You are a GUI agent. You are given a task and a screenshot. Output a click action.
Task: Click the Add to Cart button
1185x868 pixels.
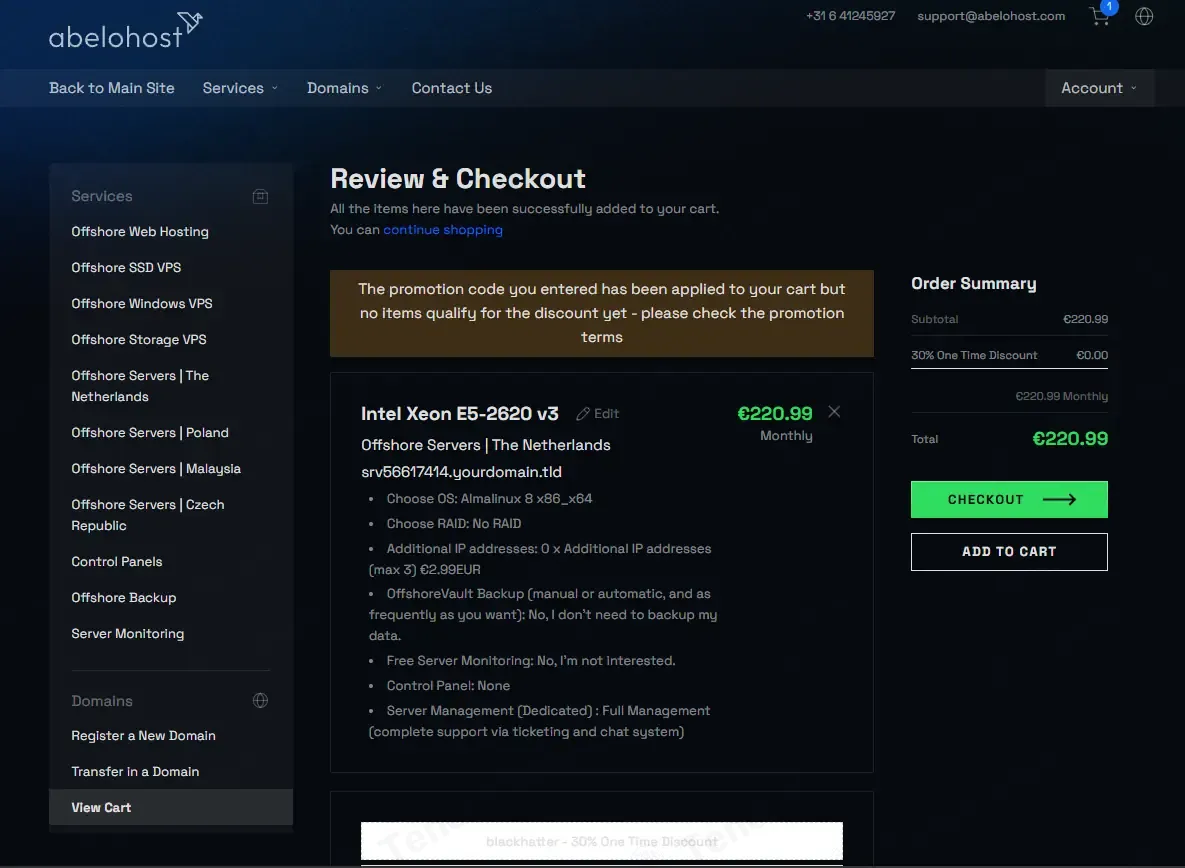pyautogui.click(x=1009, y=551)
